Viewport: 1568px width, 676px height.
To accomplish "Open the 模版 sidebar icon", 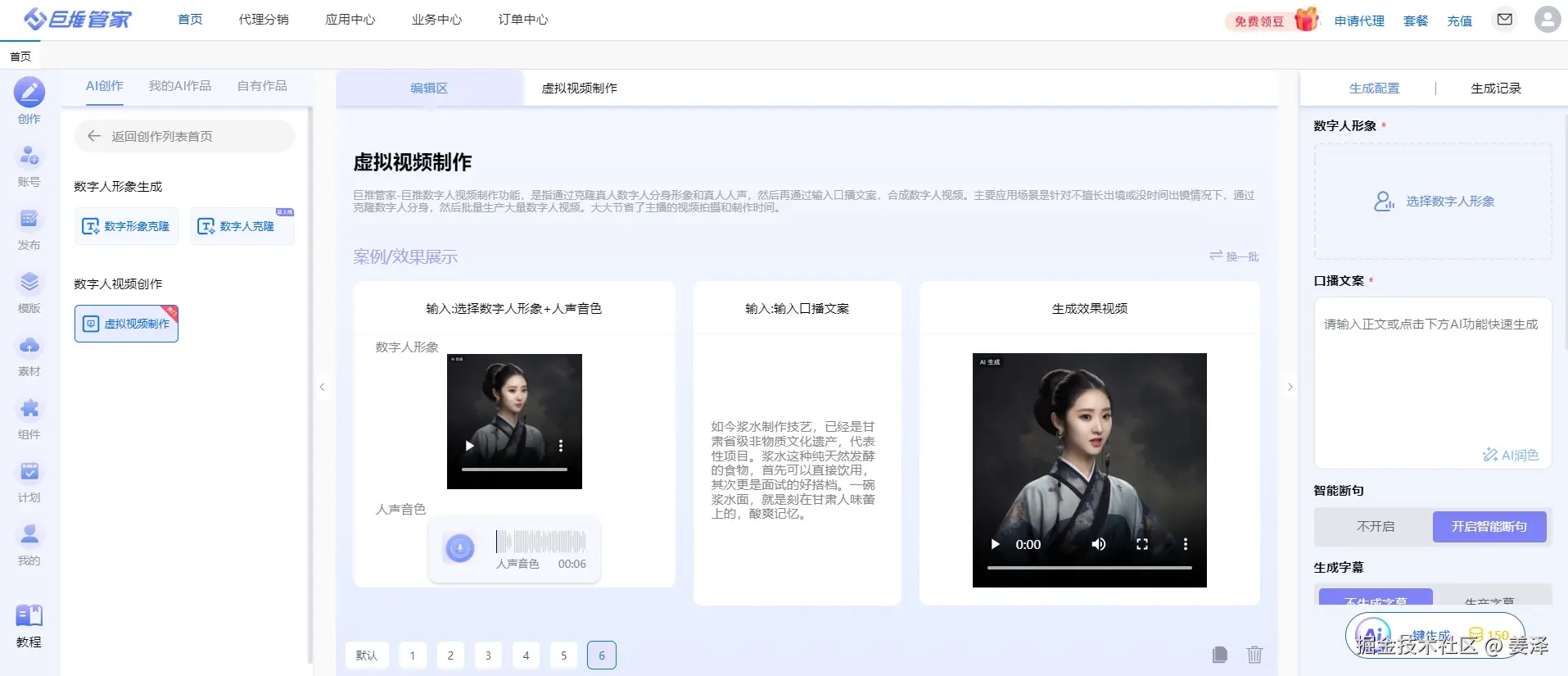I will pyautogui.click(x=29, y=282).
